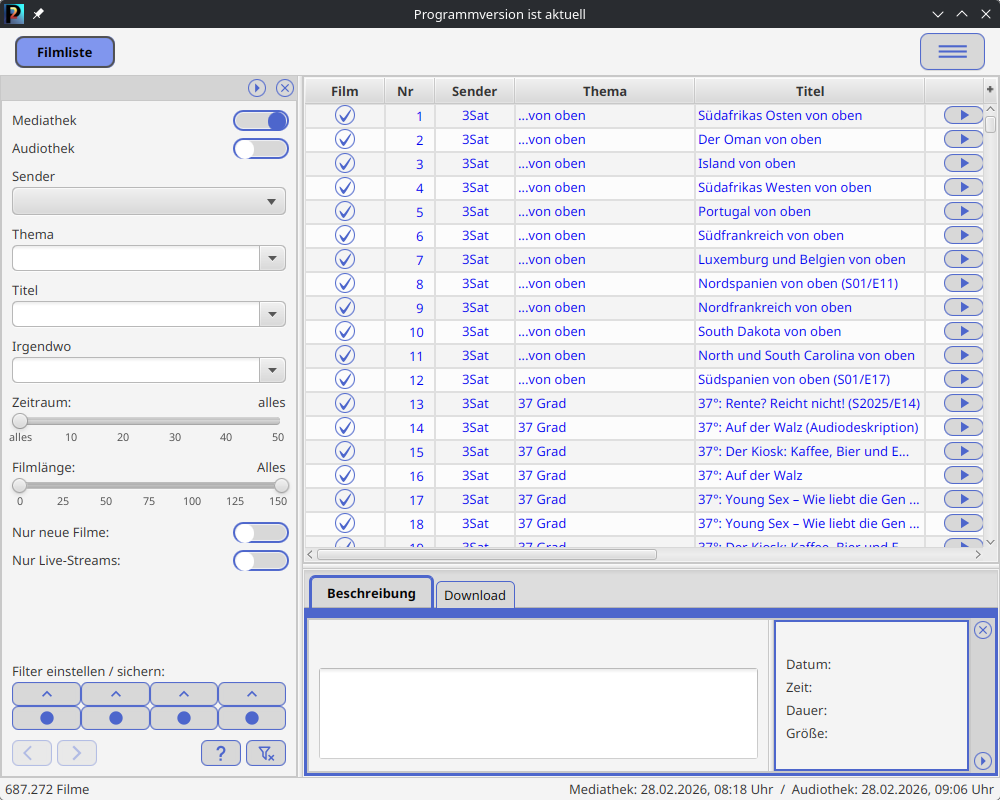Save third filter profile dot button
This screenshot has height=800, width=1000.
[x=184, y=718]
